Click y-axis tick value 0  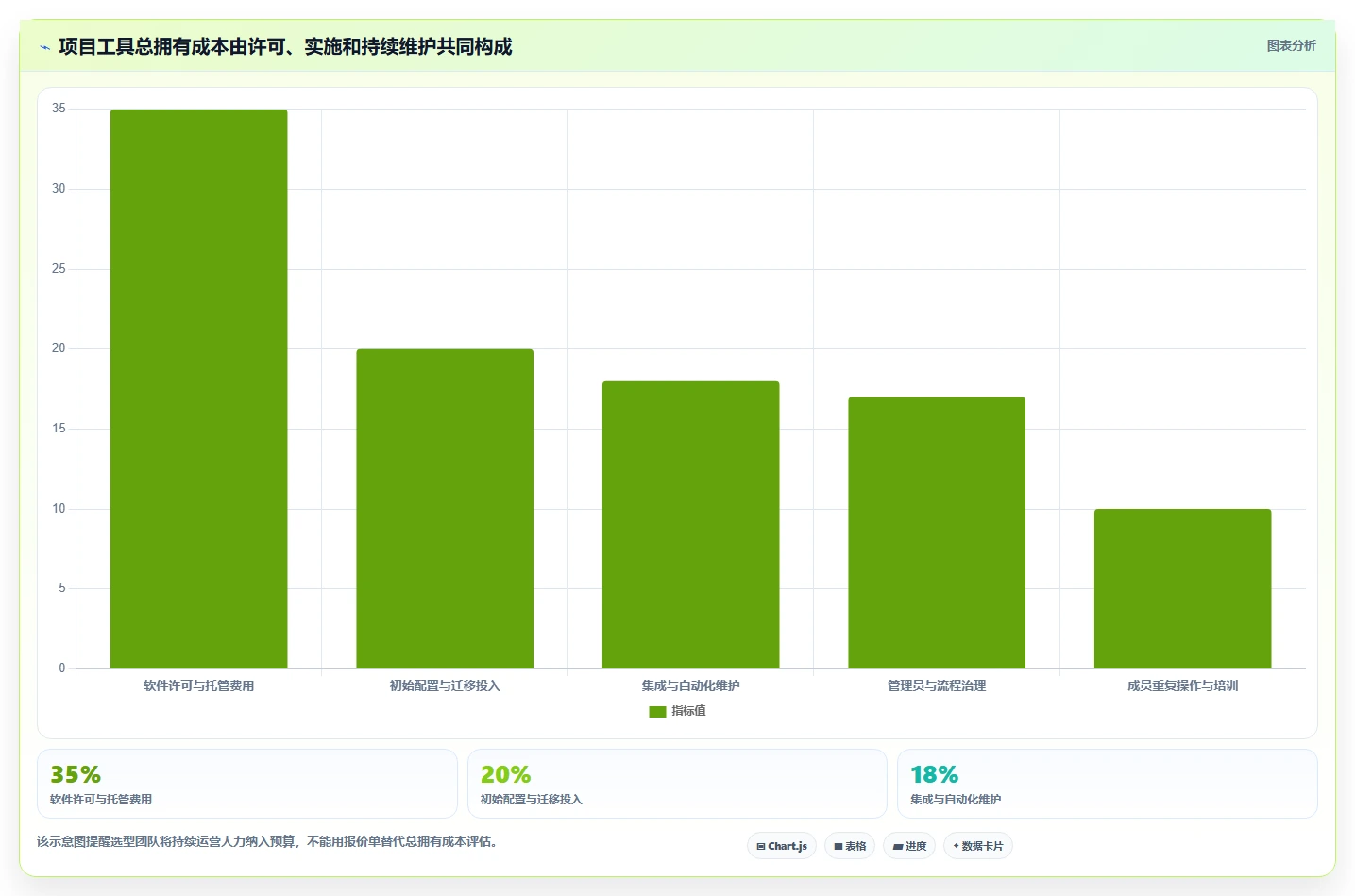62,668
